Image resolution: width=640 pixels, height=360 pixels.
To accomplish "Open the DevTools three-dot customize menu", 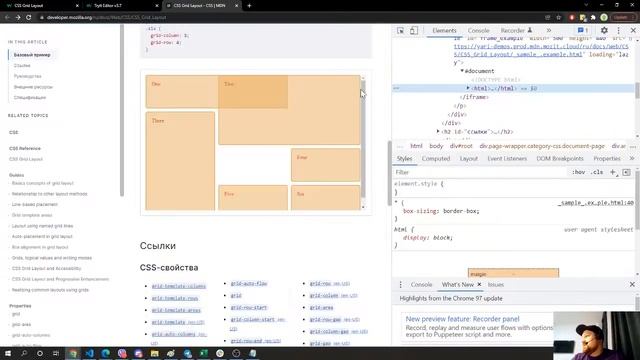I will click(618, 31).
